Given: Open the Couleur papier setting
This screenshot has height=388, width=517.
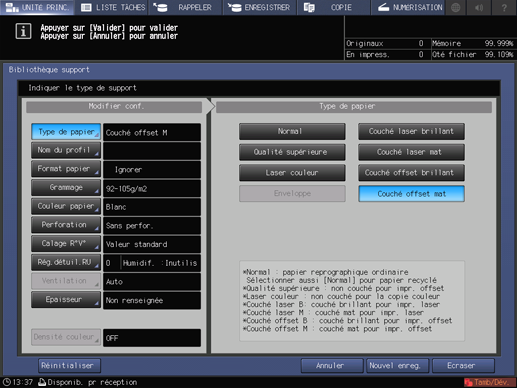Looking at the screenshot, I should click(66, 206).
